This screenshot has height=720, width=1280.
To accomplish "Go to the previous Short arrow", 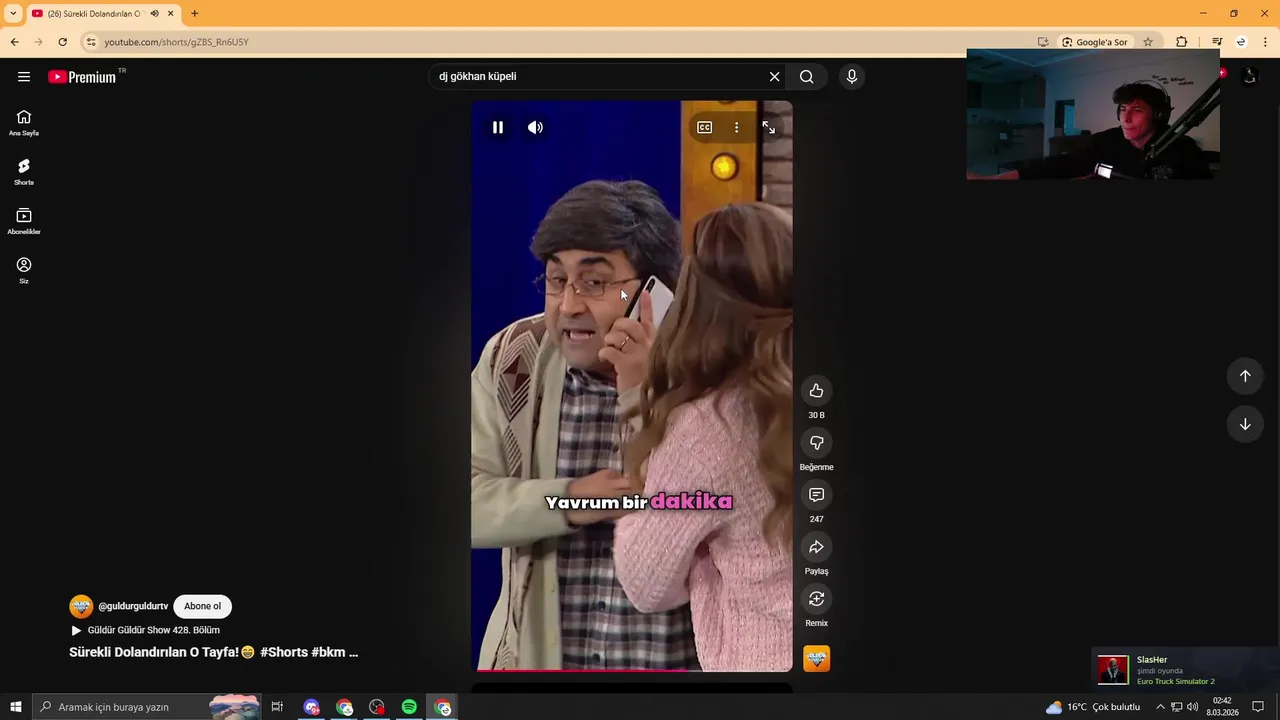I will 1245,376.
